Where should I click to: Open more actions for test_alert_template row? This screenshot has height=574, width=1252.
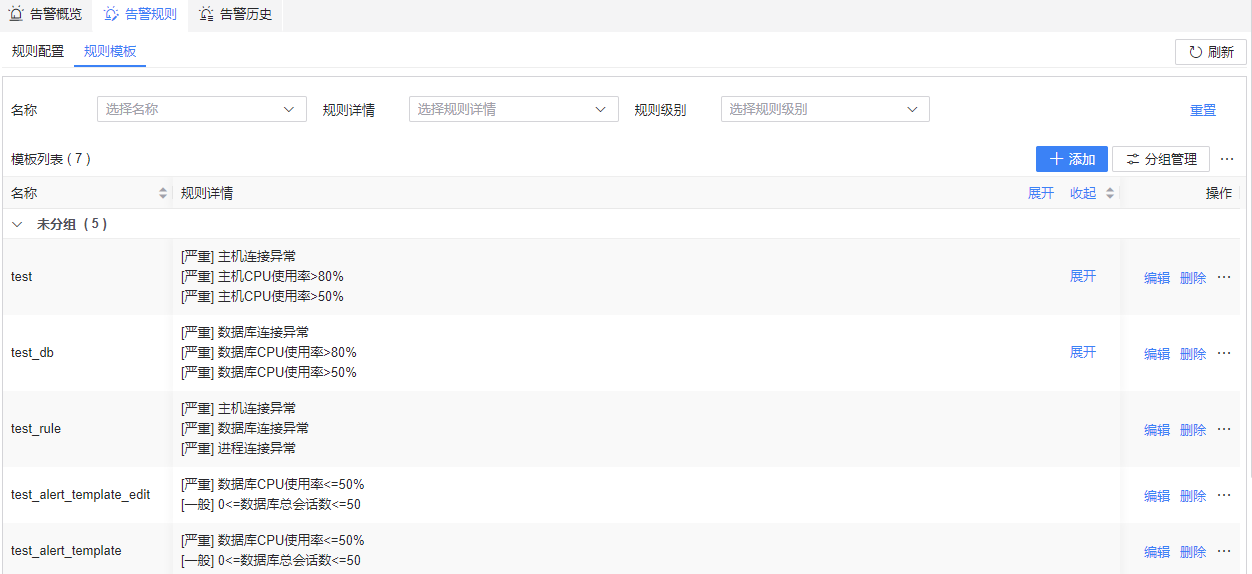click(x=1224, y=551)
